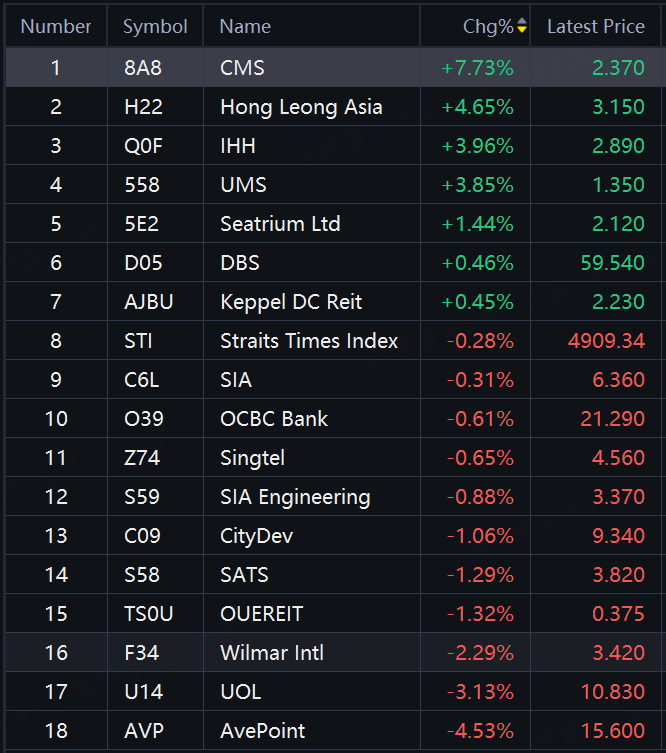666x753 pixels.
Task: Select symbol 8A8
Action: (x=143, y=68)
